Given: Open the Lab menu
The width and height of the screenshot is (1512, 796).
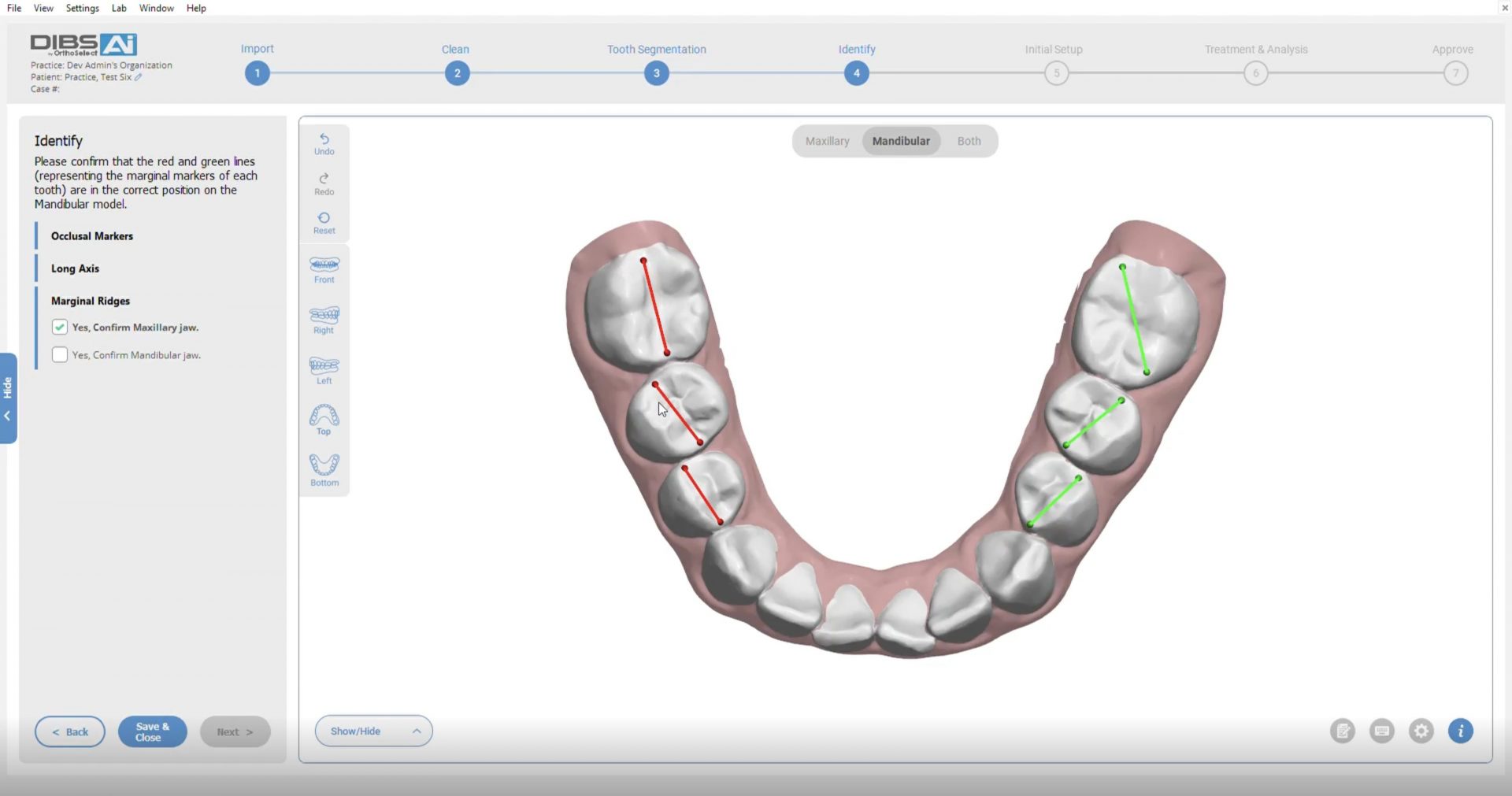Looking at the screenshot, I should (x=119, y=8).
